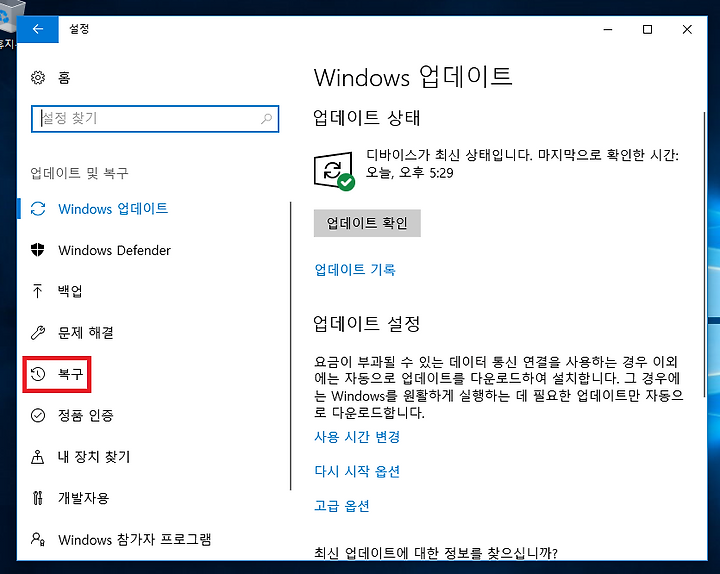Click the back arrow in the title bar

38,29
